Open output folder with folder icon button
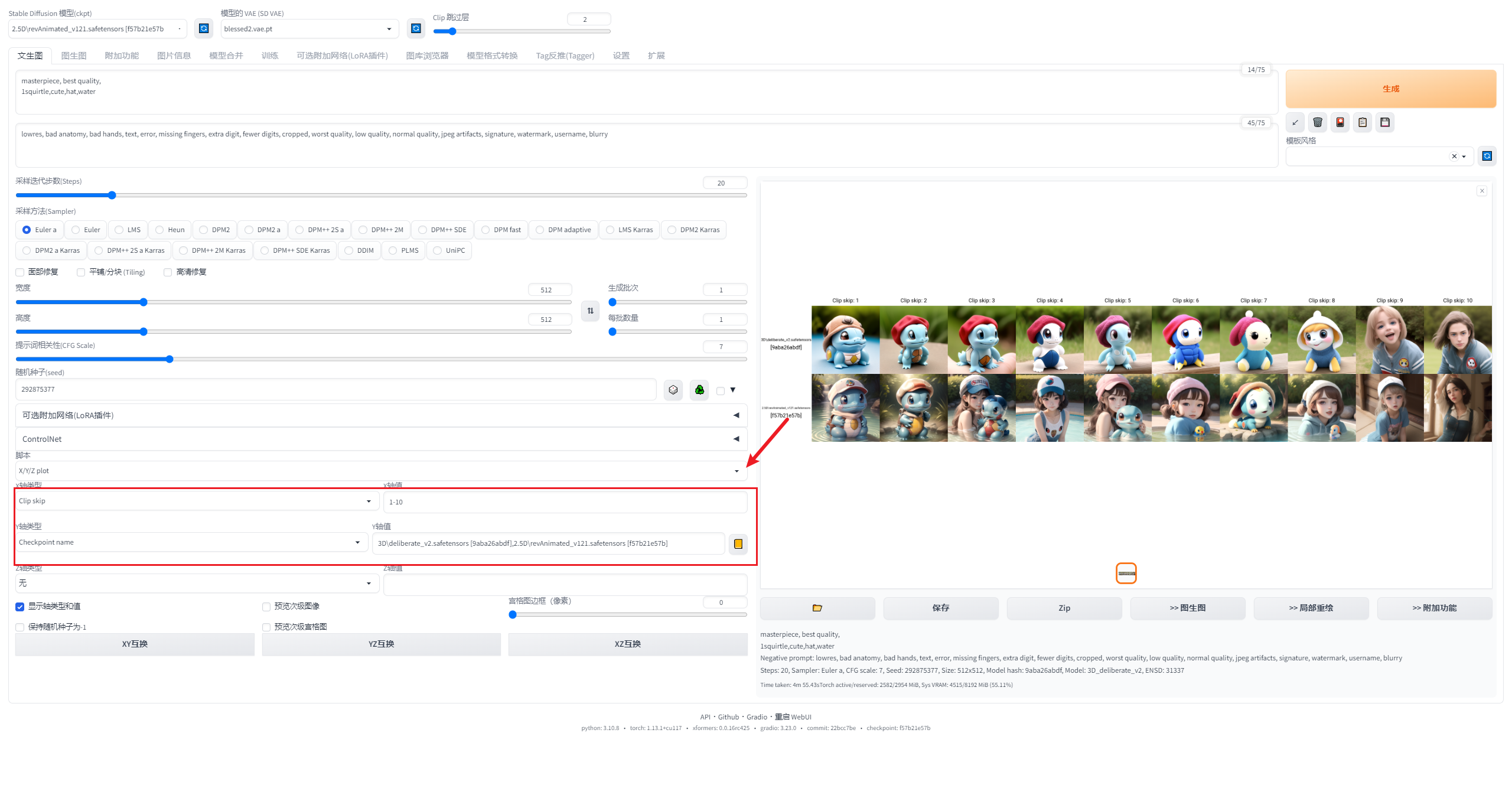Image resolution: width=1512 pixels, height=785 pixels. tap(817, 608)
